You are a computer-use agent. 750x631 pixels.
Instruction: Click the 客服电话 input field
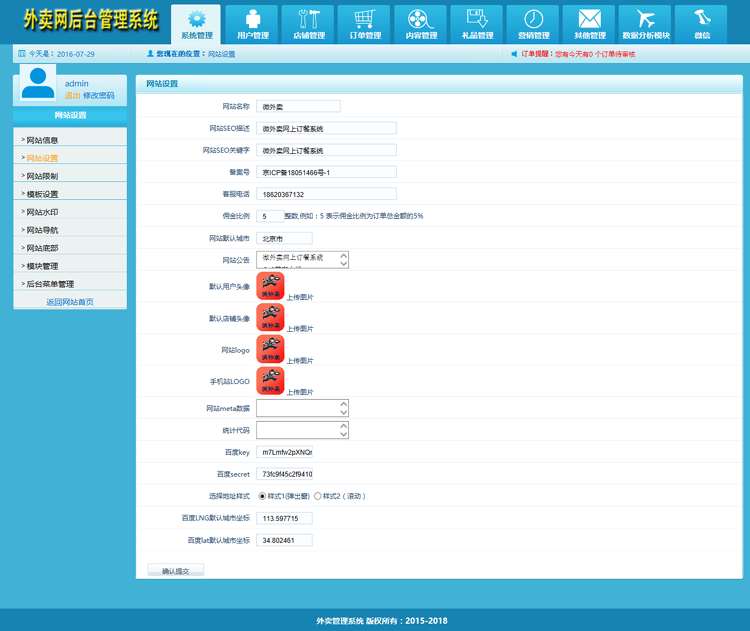pyautogui.click(x=326, y=194)
